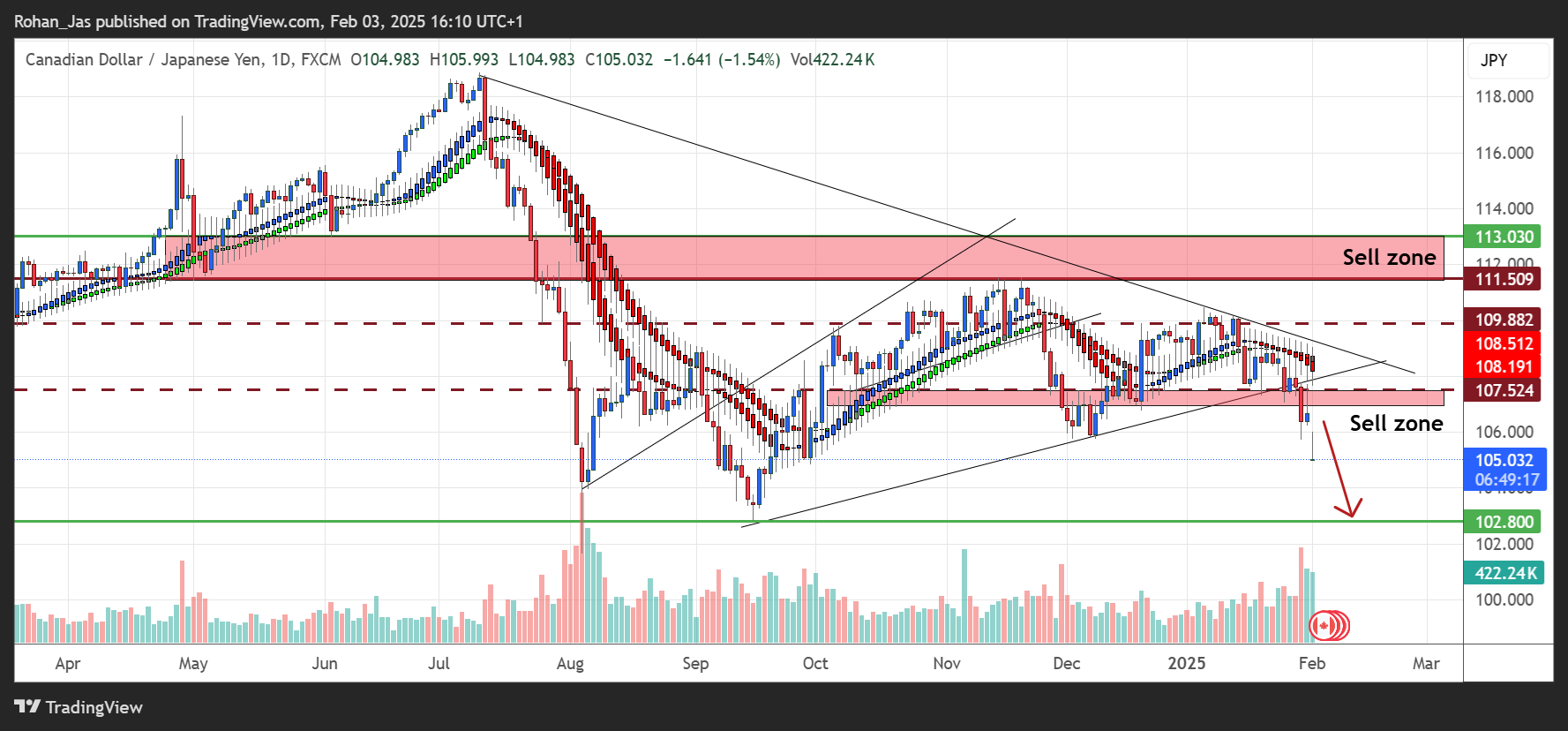Click the lower Sell zone text

1396,423
